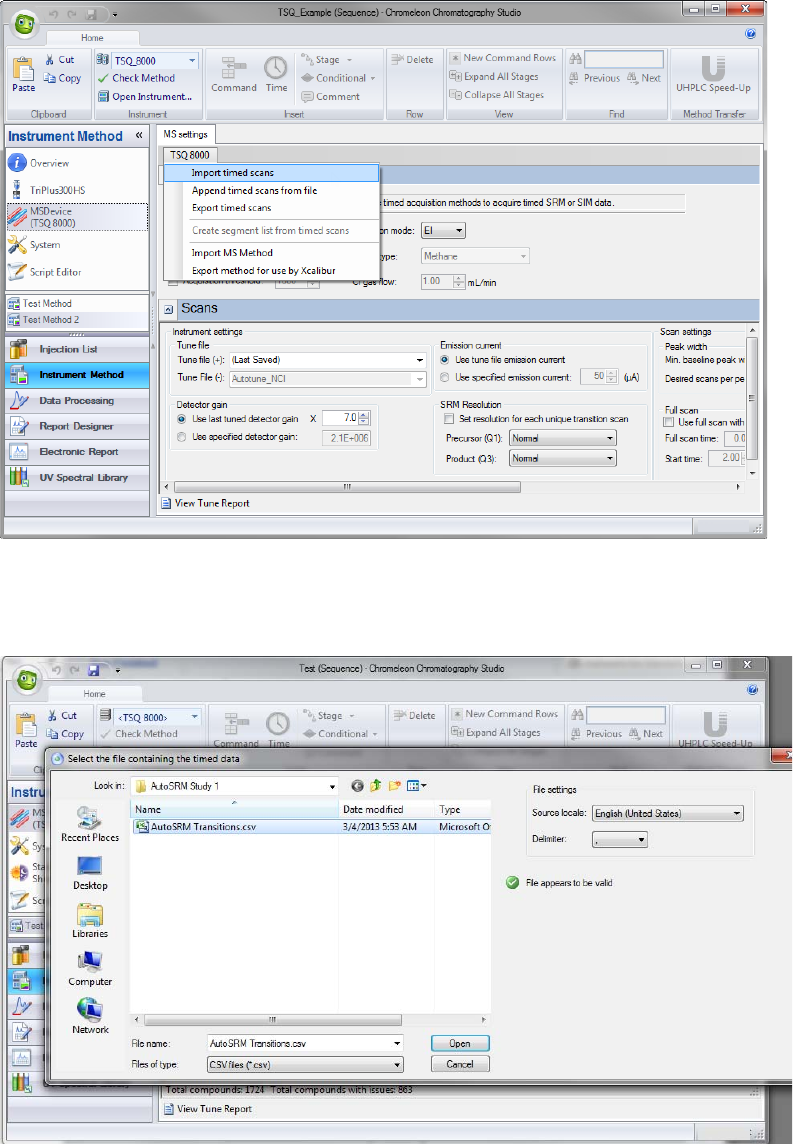Run Check Method in top window

coord(136,78)
